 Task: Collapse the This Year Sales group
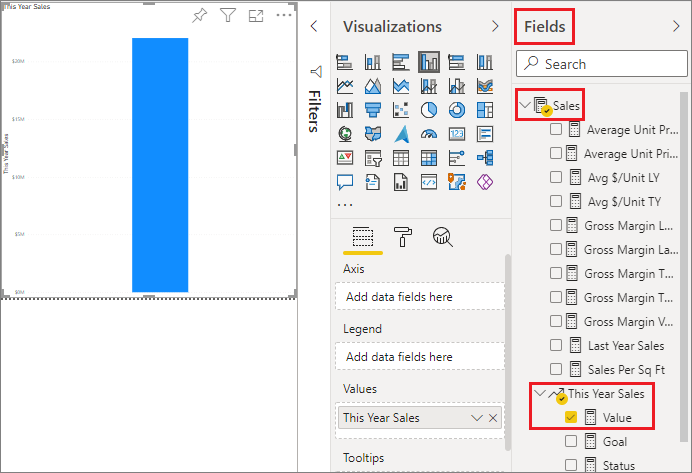540,393
